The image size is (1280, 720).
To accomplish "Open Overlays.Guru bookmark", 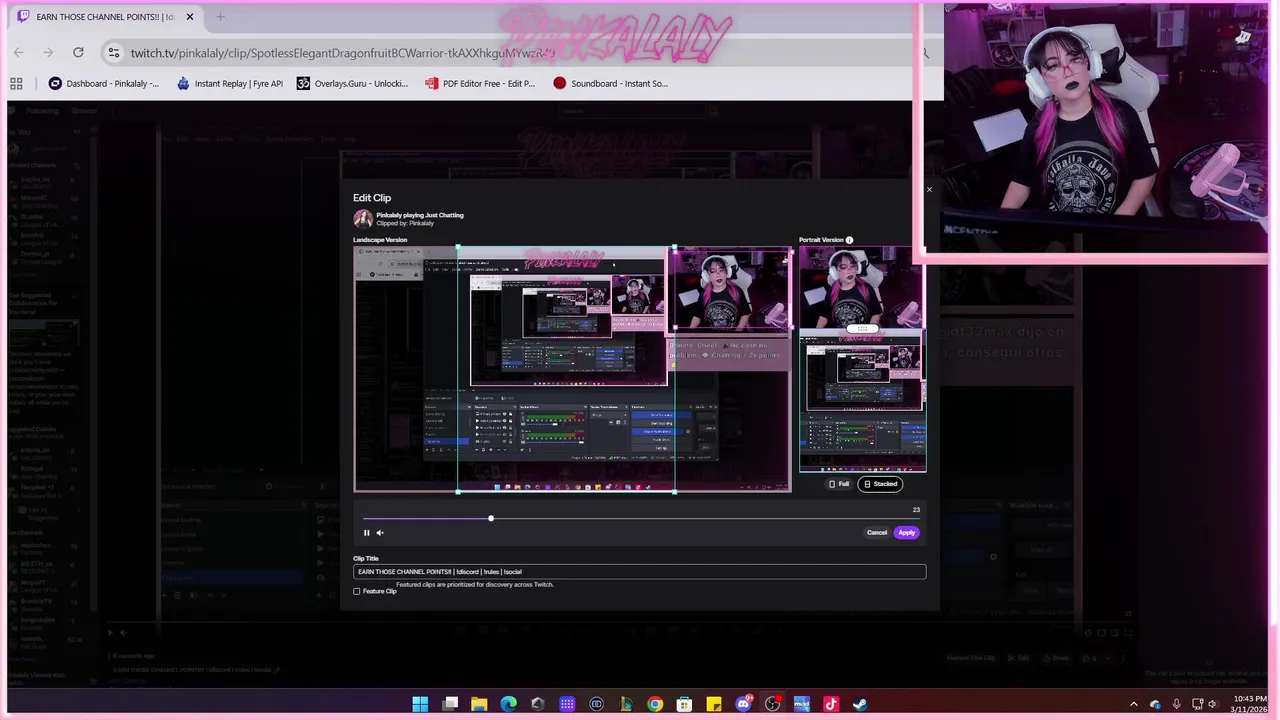I will [x=352, y=83].
